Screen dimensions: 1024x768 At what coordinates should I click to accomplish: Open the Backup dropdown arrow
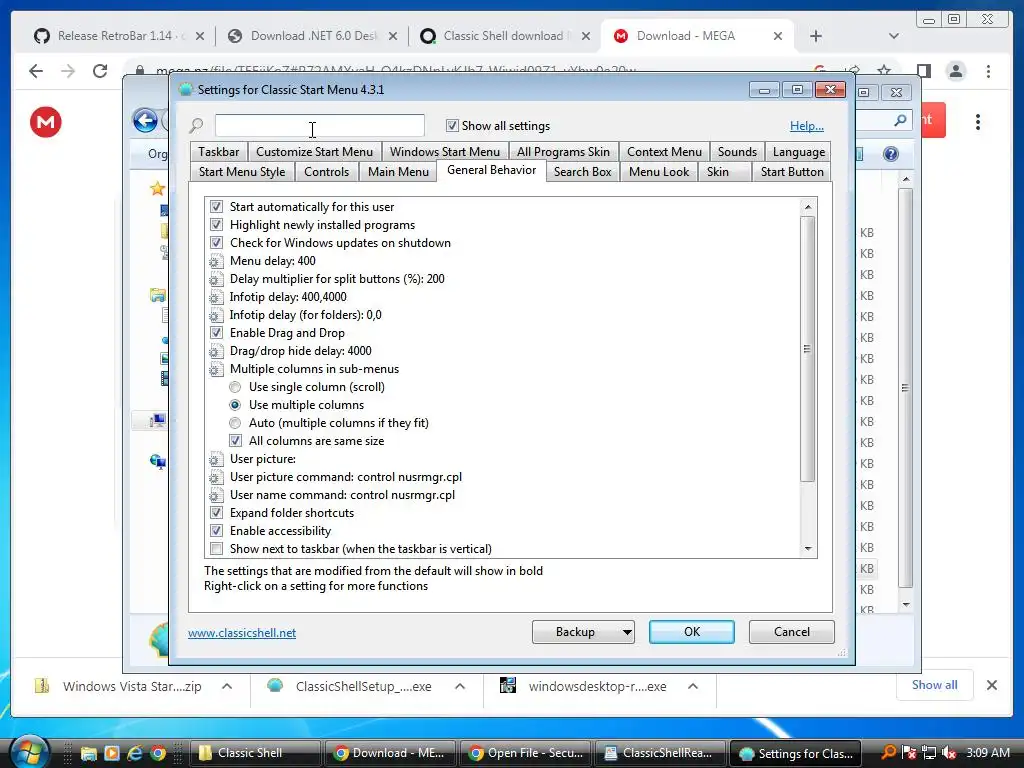pyautogui.click(x=626, y=632)
